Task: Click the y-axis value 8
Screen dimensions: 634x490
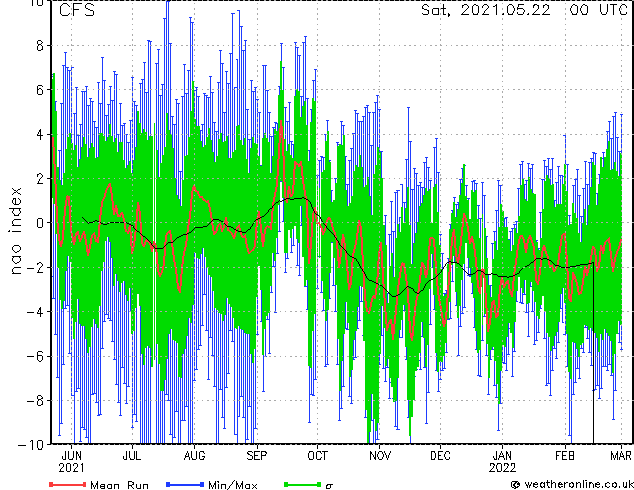Action: click(40, 46)
